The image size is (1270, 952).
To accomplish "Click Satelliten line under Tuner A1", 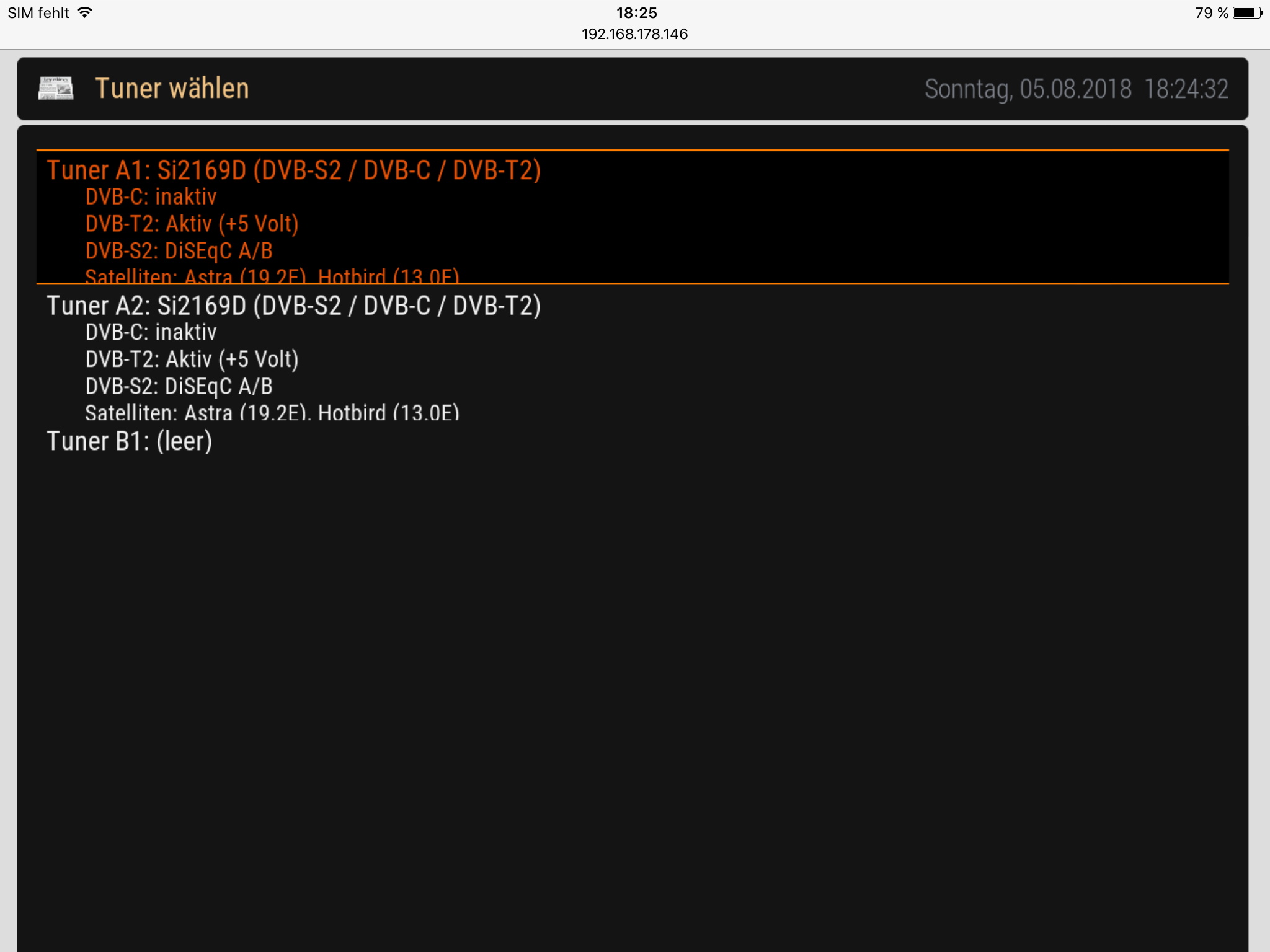I will (x=272, y=276).
